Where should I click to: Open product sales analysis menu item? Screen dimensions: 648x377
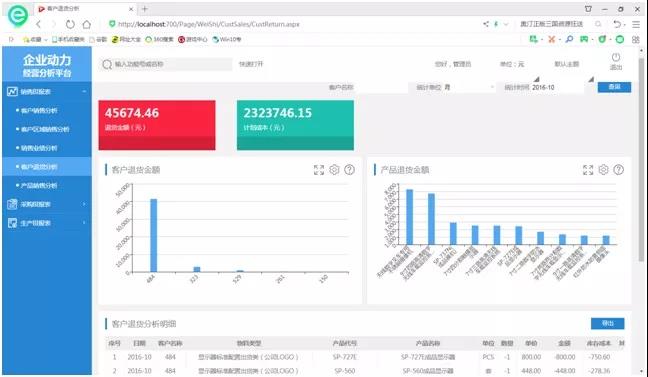click(39, 185)
